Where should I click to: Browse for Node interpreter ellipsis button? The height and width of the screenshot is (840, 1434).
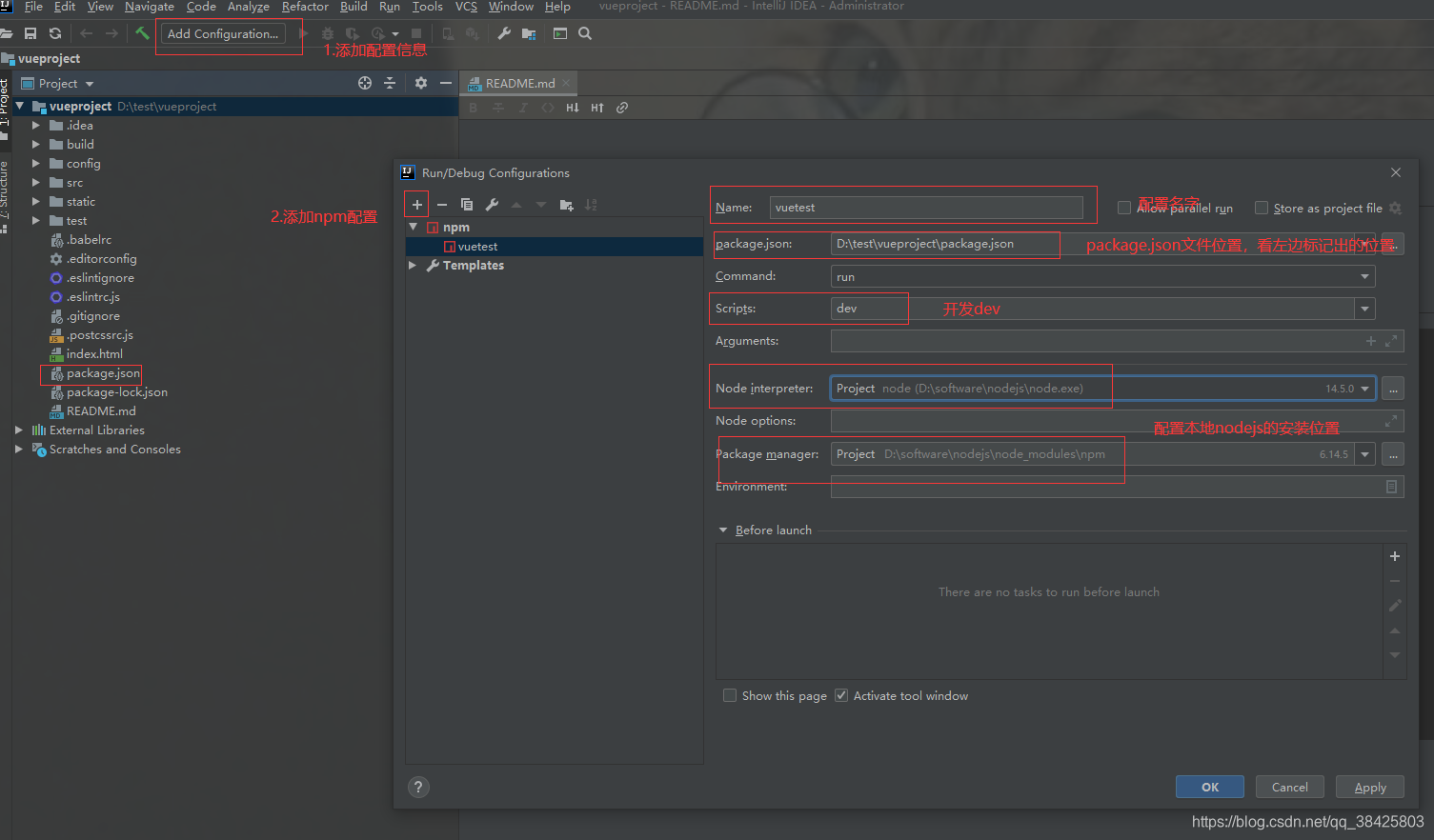1393,389
